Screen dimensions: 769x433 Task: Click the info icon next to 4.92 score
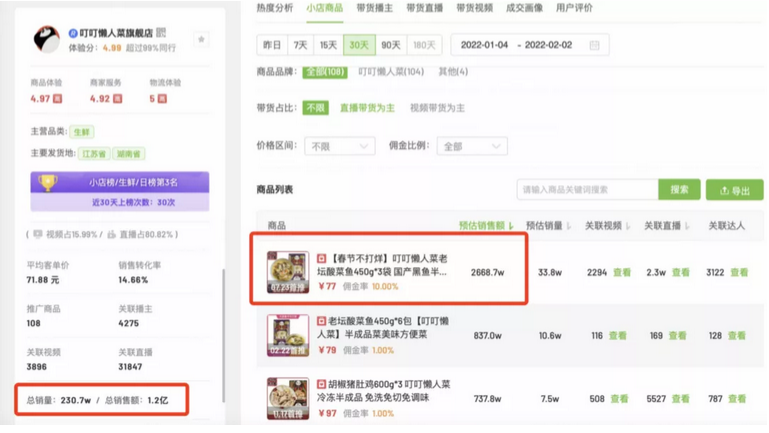point(118,99)
